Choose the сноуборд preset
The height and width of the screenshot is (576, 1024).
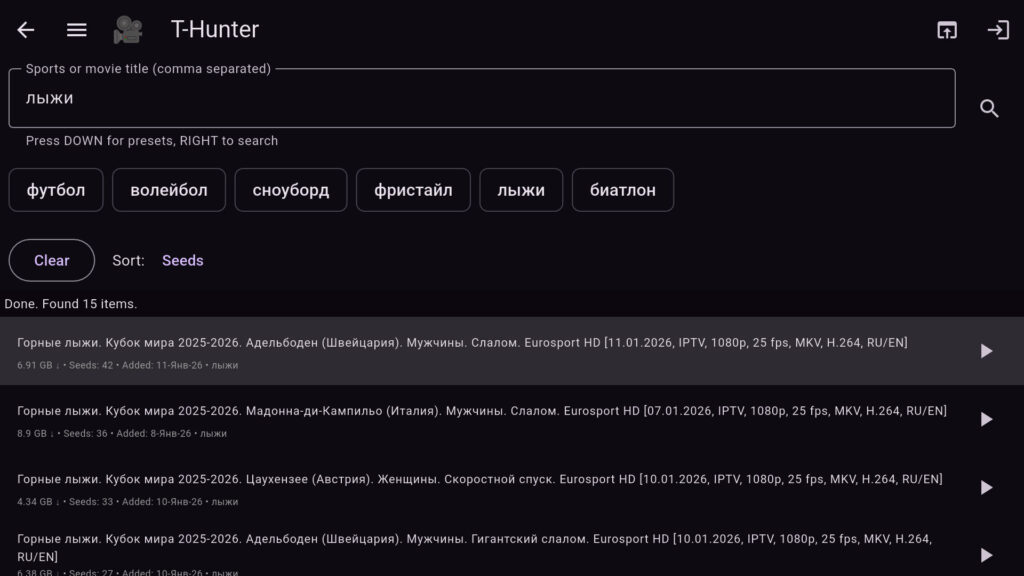point(290,190)
